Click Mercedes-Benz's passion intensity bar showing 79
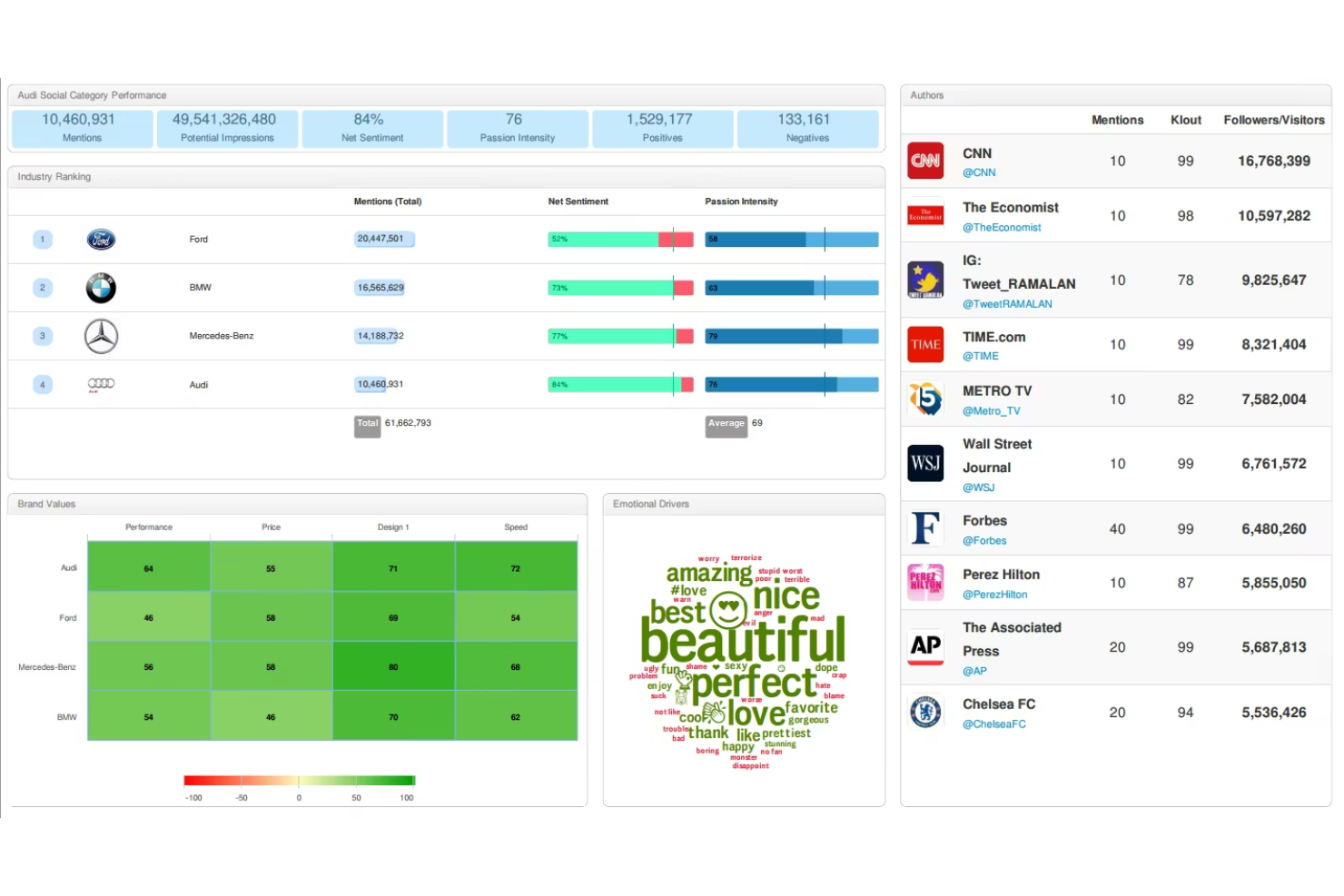The height and width of the screenshot is (896, 1344). pyautogui.click(x=792, y=336)
